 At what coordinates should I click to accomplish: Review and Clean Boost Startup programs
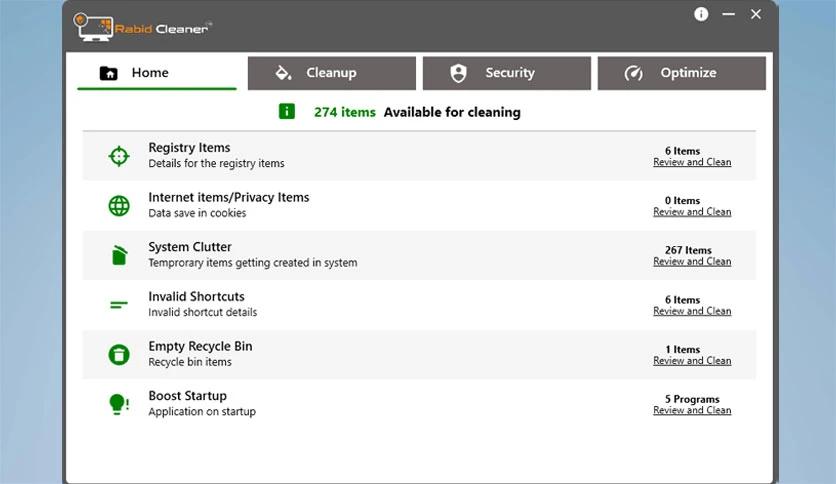(x=692, y=410)
